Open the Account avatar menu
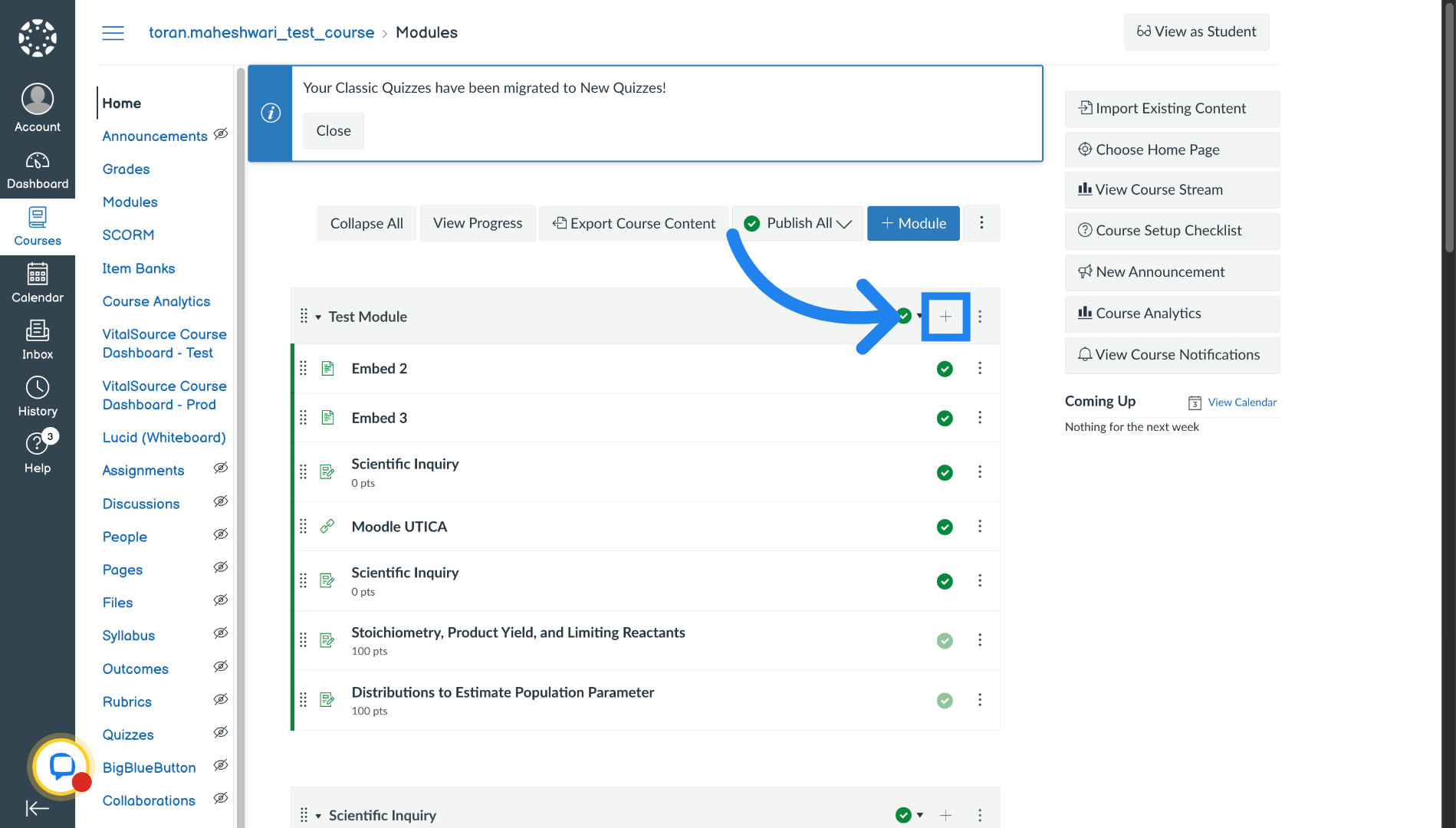1456x828 pixels. coord(38,107)
